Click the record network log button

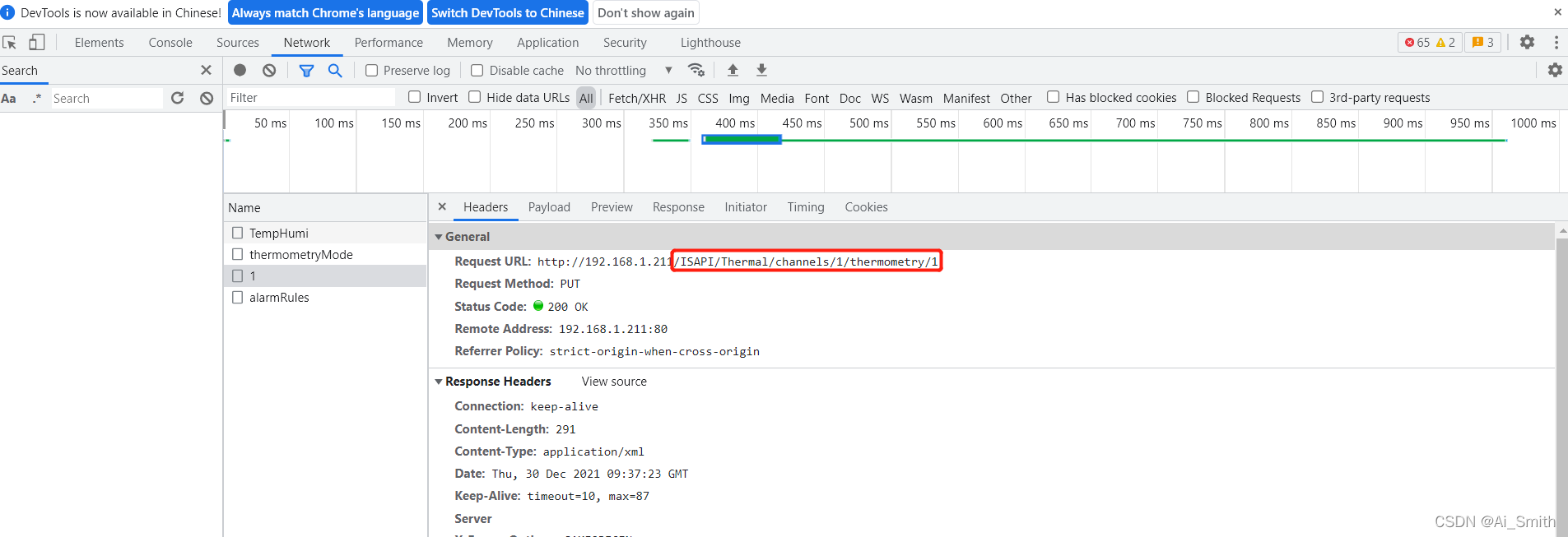240,71
